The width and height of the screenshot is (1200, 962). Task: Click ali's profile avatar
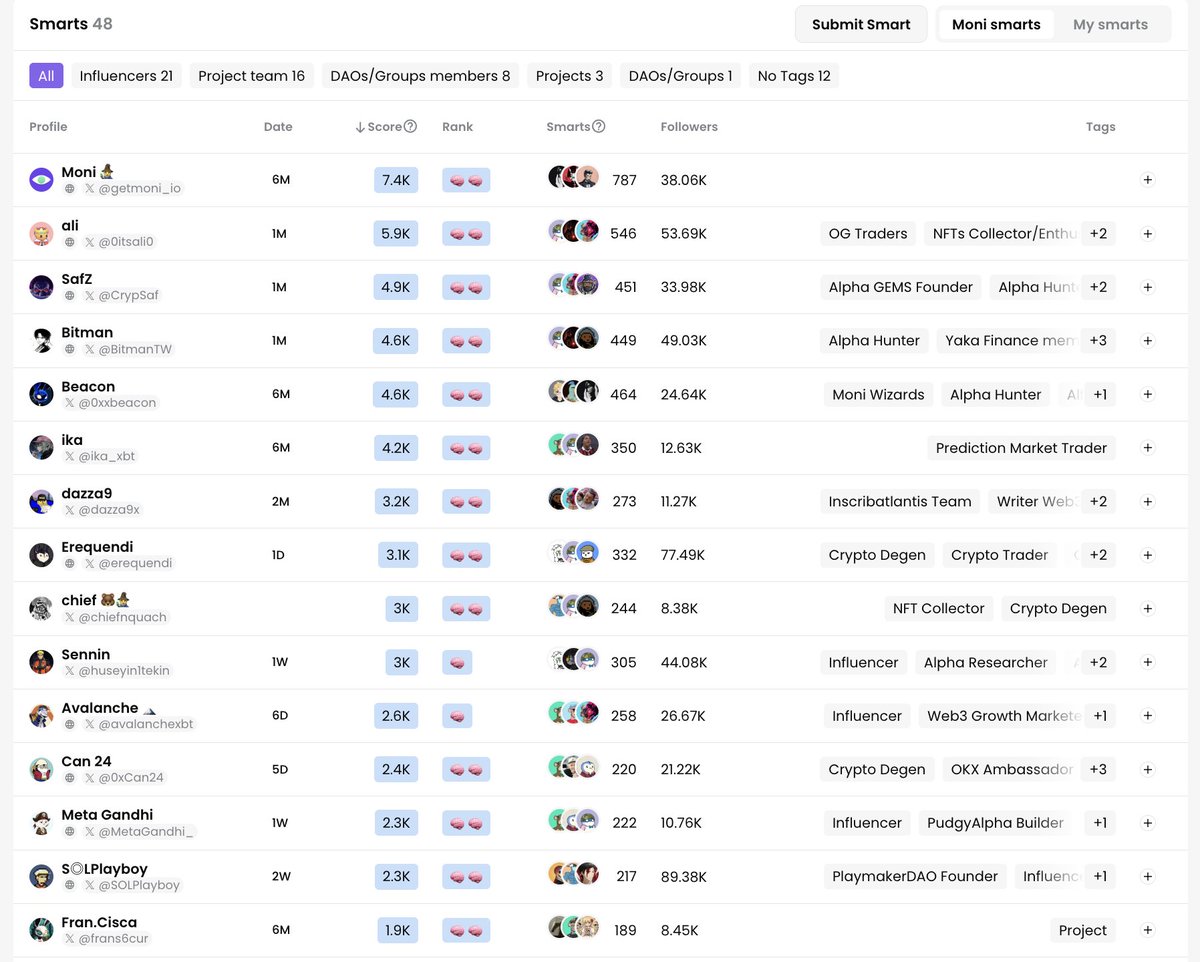(41, 234)
